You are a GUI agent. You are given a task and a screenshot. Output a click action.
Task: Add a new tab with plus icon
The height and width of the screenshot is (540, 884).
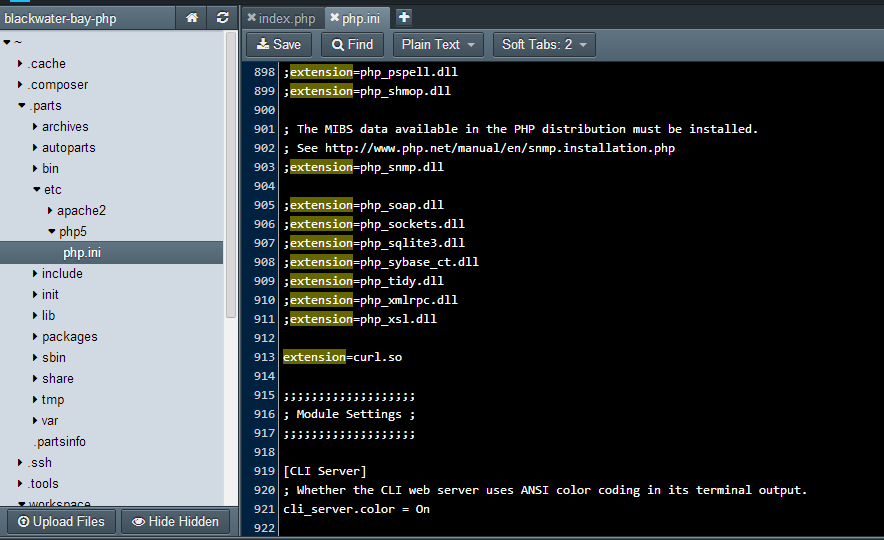click(403, 17)
